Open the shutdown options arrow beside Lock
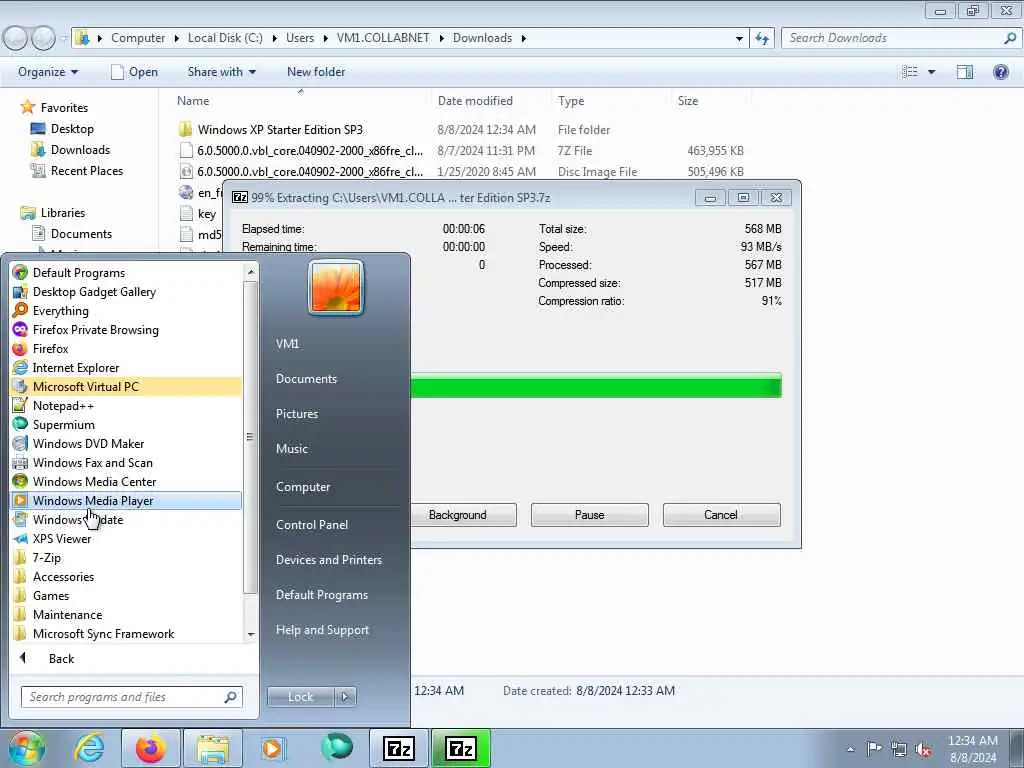The width and height of the screenshot is (1024, 768). (345, 697)
